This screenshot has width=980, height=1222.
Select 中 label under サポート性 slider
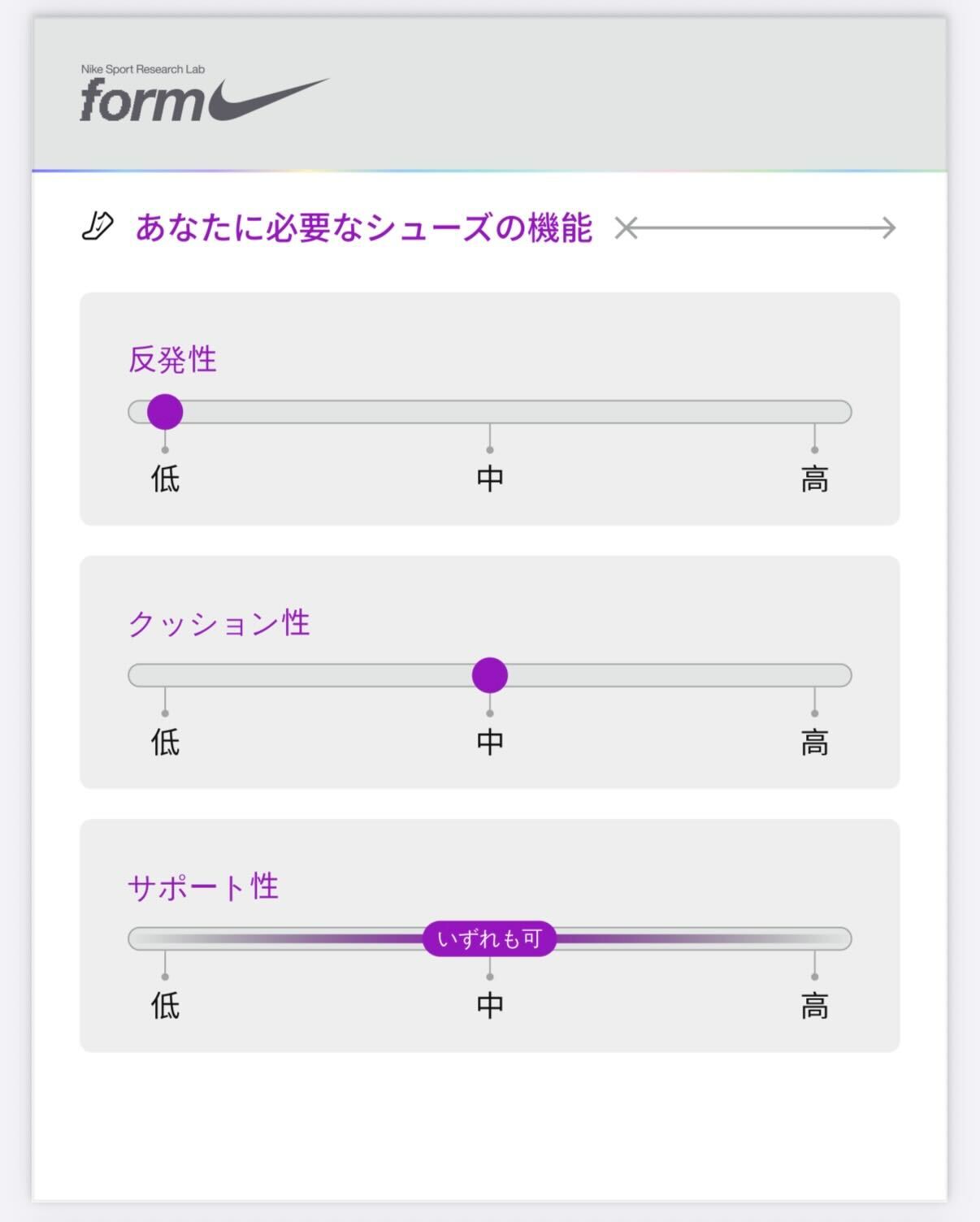(490, 1006)
